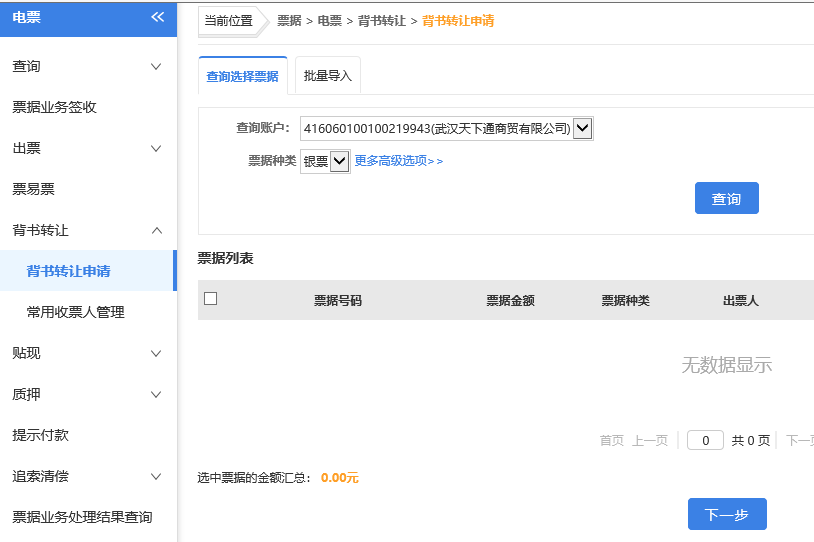Click the blue 下一步 button
Screen dimensions: 814x542
point(727,514)
